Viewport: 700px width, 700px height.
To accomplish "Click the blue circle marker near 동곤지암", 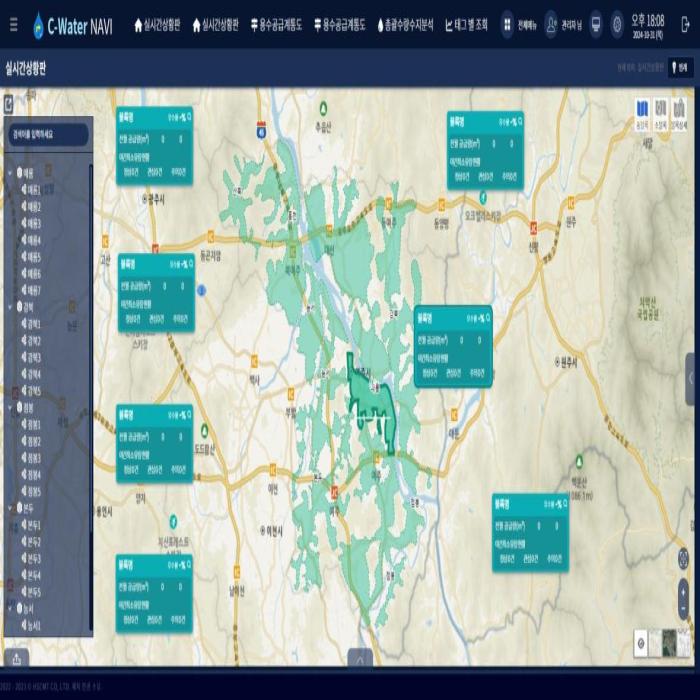I will tap(201, 291).
